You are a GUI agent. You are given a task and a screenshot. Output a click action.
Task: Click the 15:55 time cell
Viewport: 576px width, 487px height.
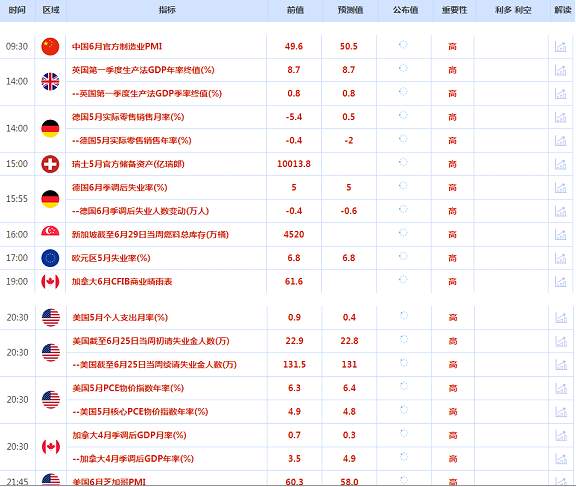click(x=17, y=199)
